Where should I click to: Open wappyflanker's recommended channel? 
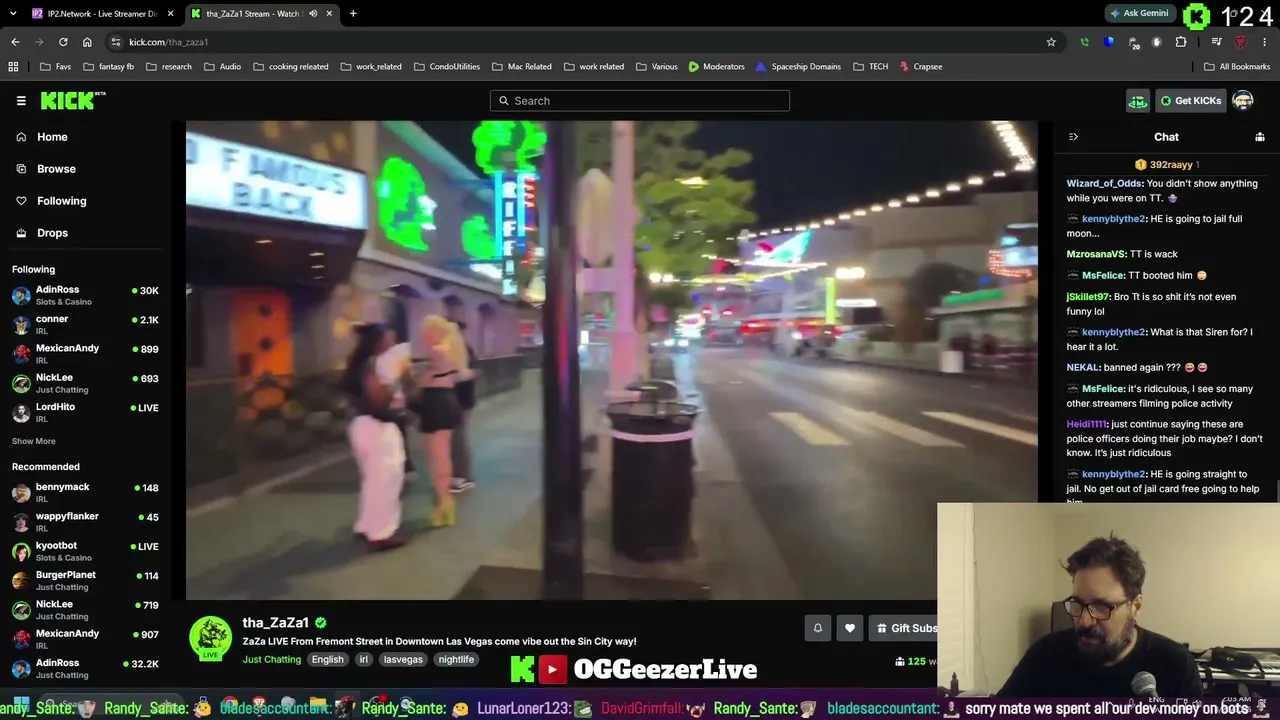pyautogui.click(x=86, y=521)
